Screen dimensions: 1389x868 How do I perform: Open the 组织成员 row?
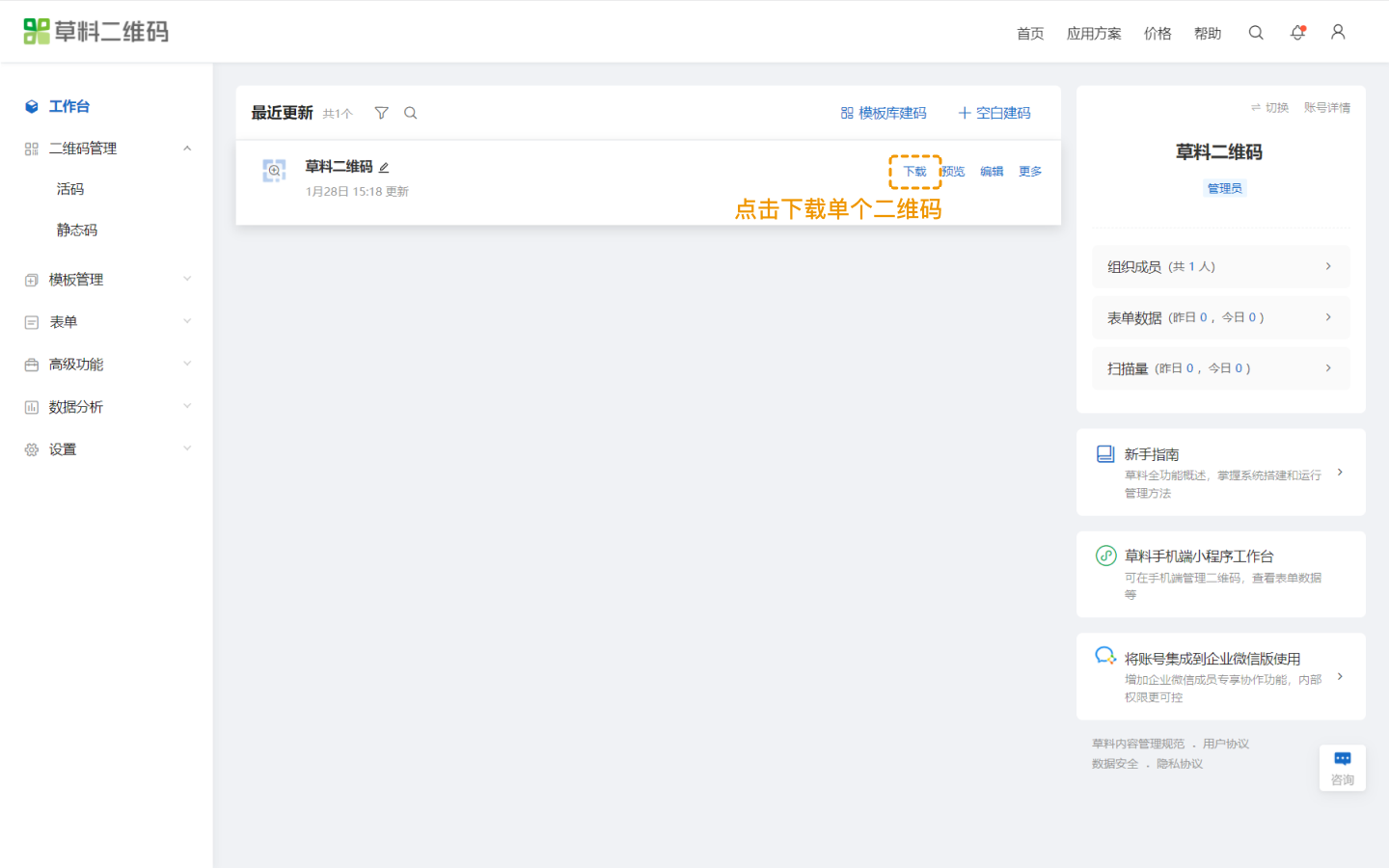click(x=1220, y=267)
